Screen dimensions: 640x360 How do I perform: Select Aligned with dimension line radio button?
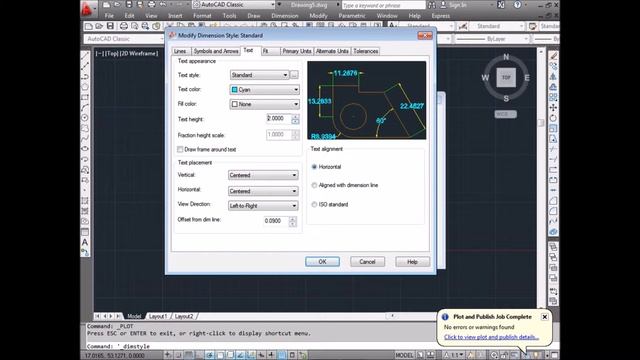(314, 185)
